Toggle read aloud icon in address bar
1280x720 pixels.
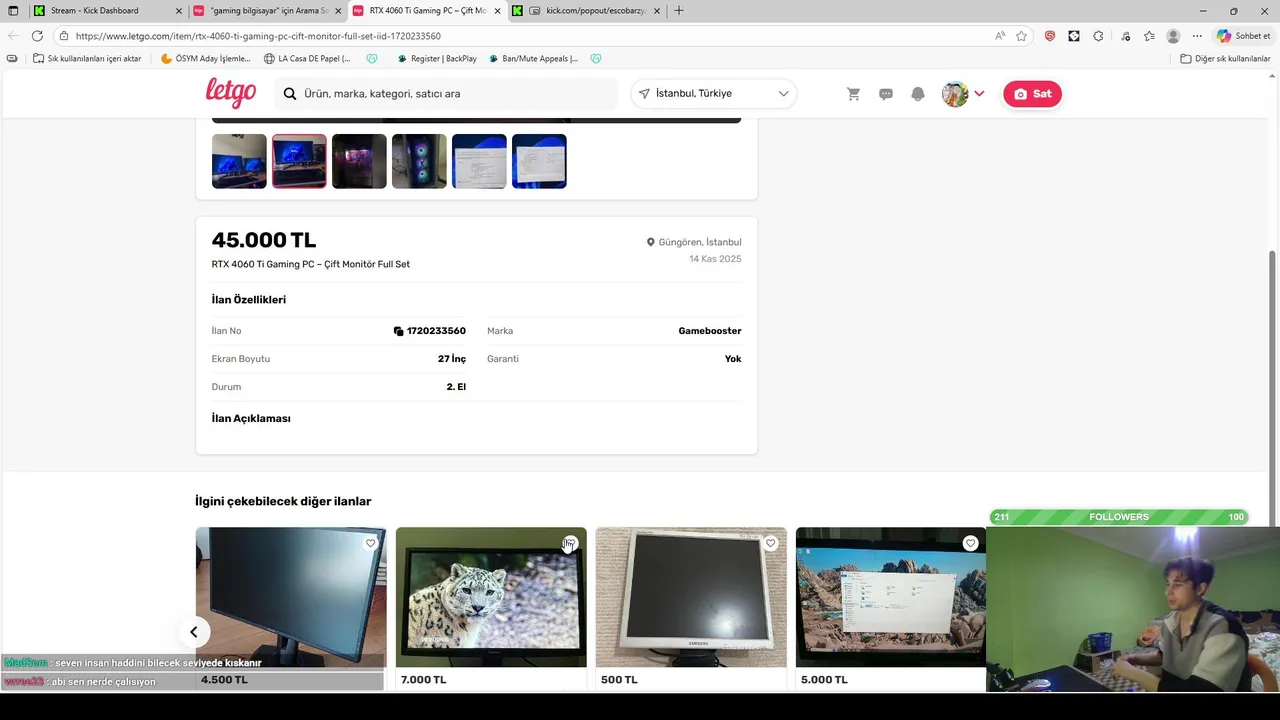1000,36
